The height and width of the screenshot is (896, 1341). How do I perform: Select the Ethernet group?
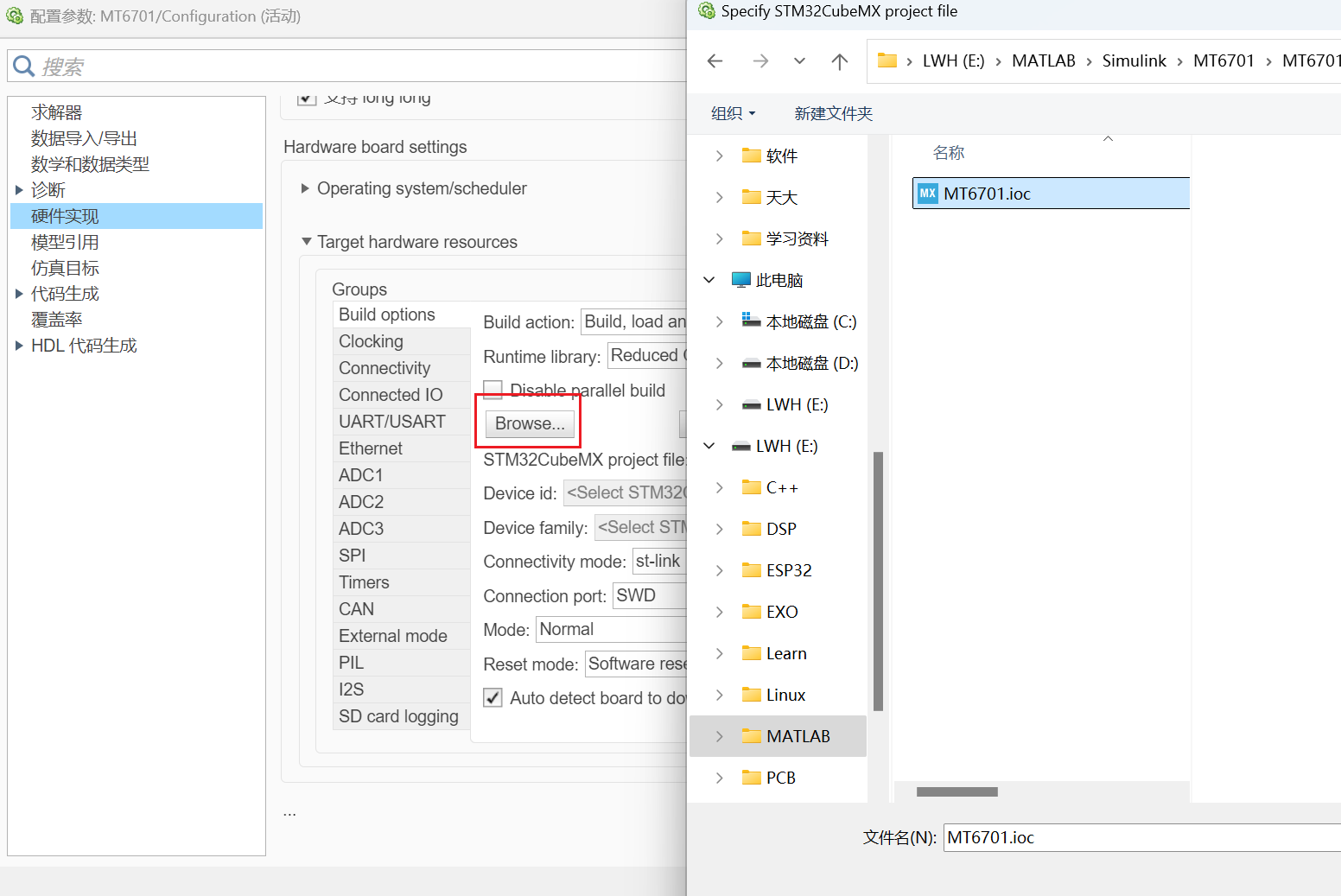402,448
